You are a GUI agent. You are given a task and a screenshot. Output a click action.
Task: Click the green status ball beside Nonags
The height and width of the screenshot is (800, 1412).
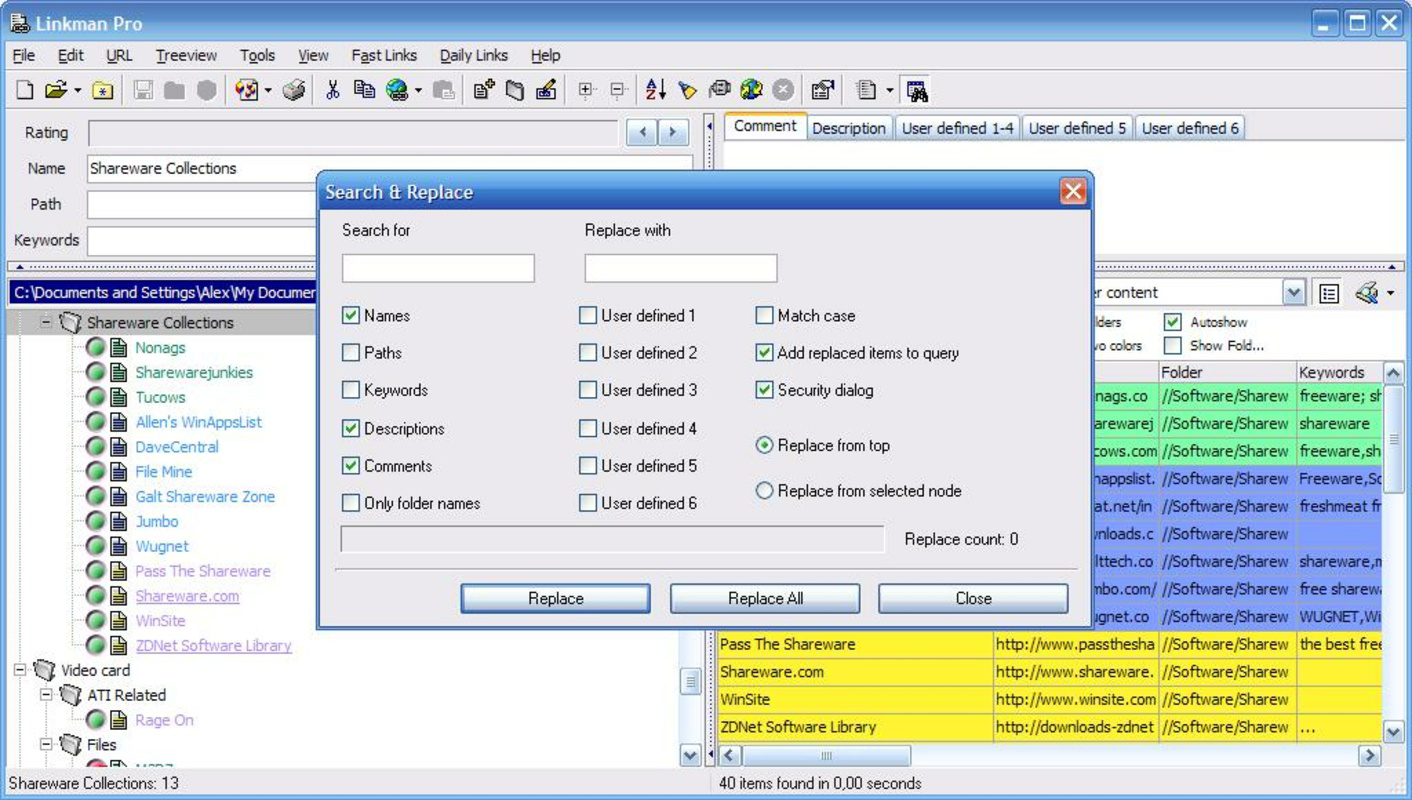95,347
